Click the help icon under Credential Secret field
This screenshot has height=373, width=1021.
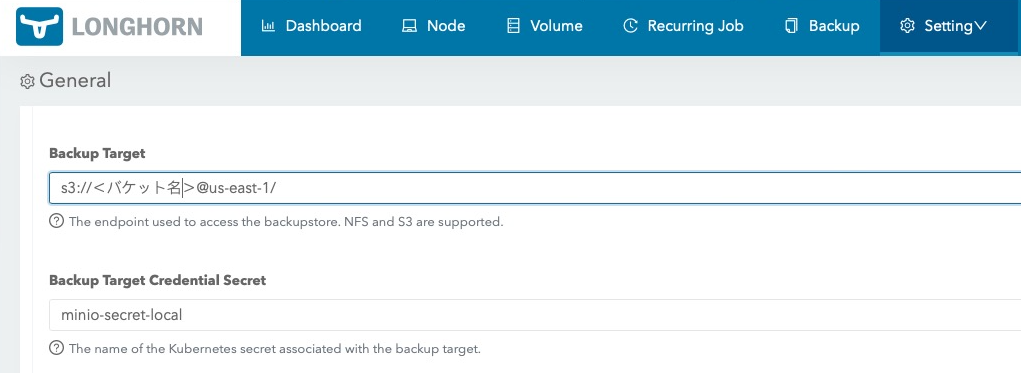[57, 348]
